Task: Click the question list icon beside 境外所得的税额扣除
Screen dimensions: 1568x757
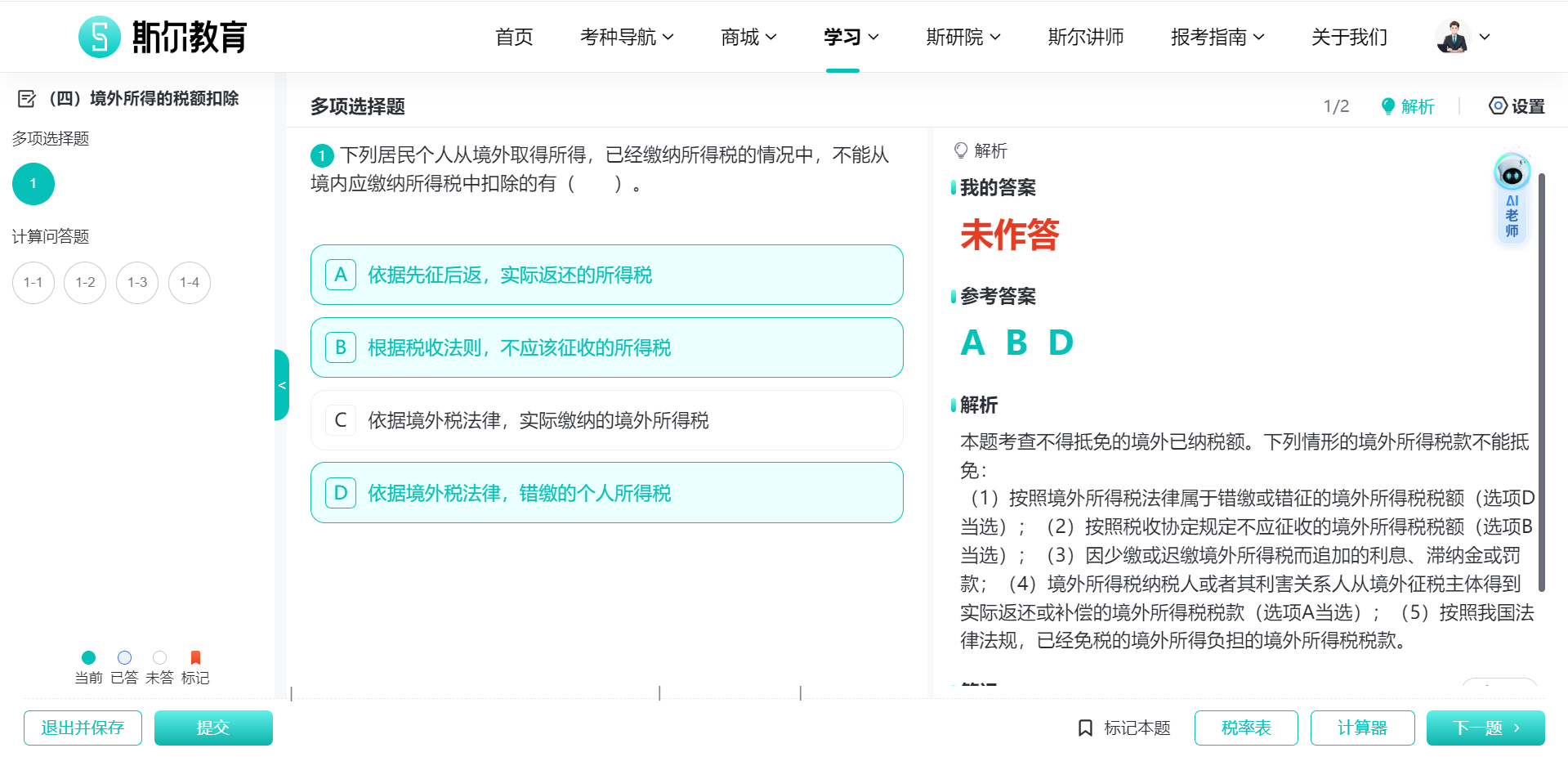Action: point(26,97)
